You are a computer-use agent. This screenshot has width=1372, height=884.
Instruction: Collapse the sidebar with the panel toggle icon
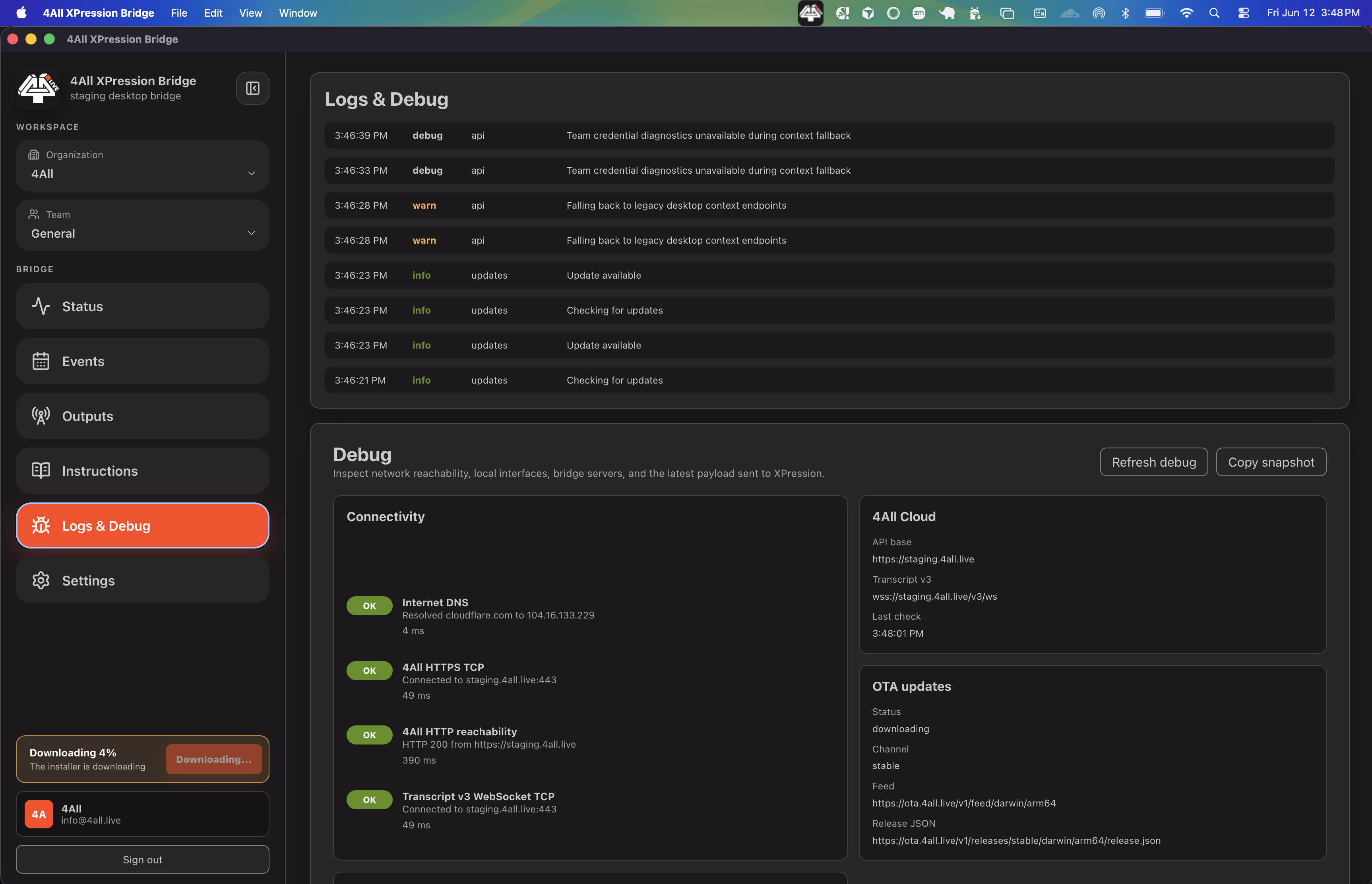pos(252,88)
